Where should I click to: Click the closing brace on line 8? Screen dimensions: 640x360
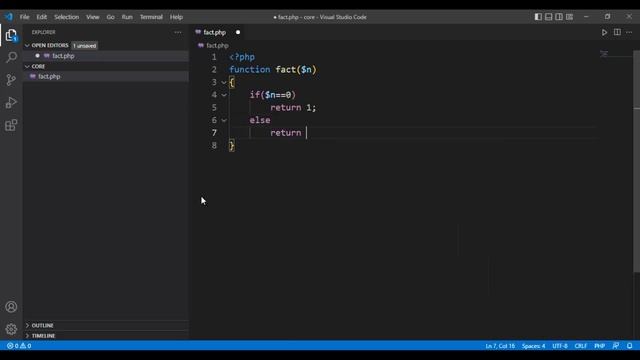pos(232,146)
